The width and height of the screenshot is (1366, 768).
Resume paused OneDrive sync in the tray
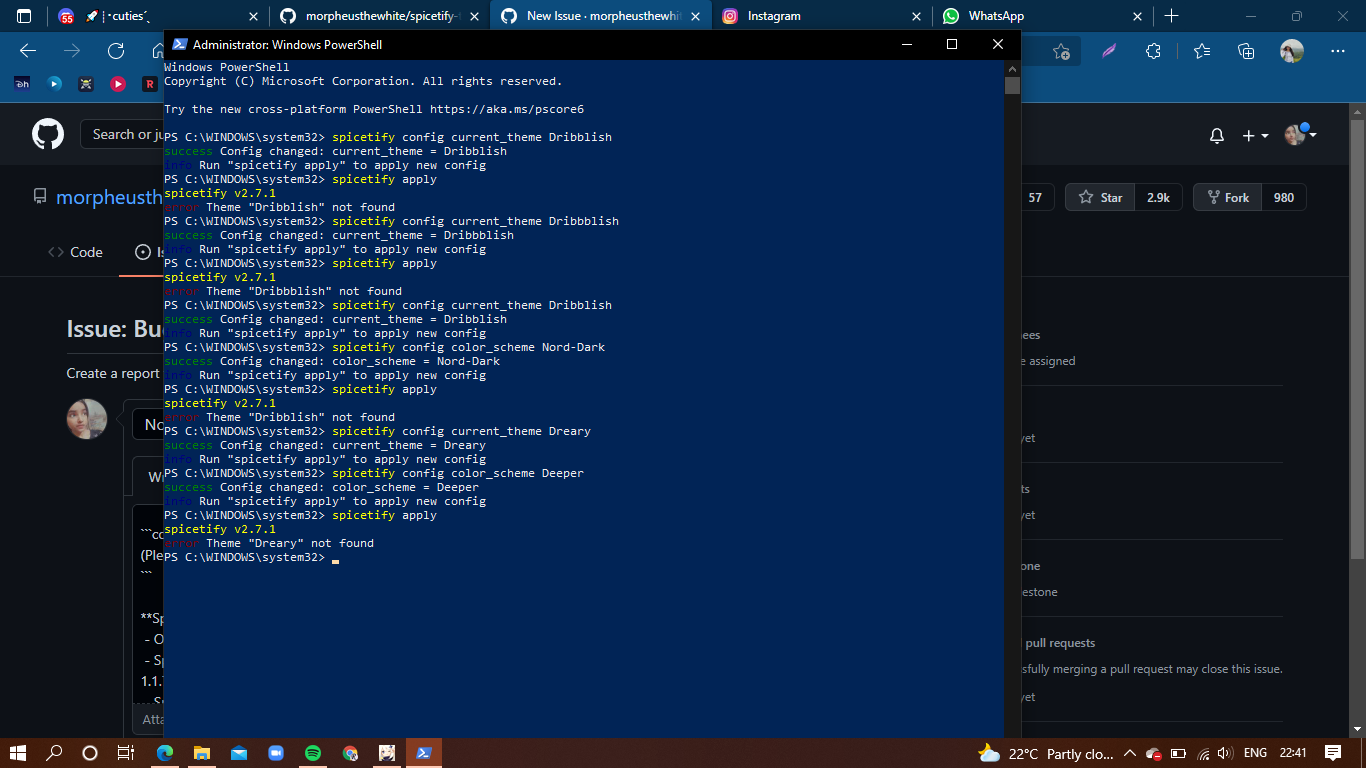tap(1153, 753)
